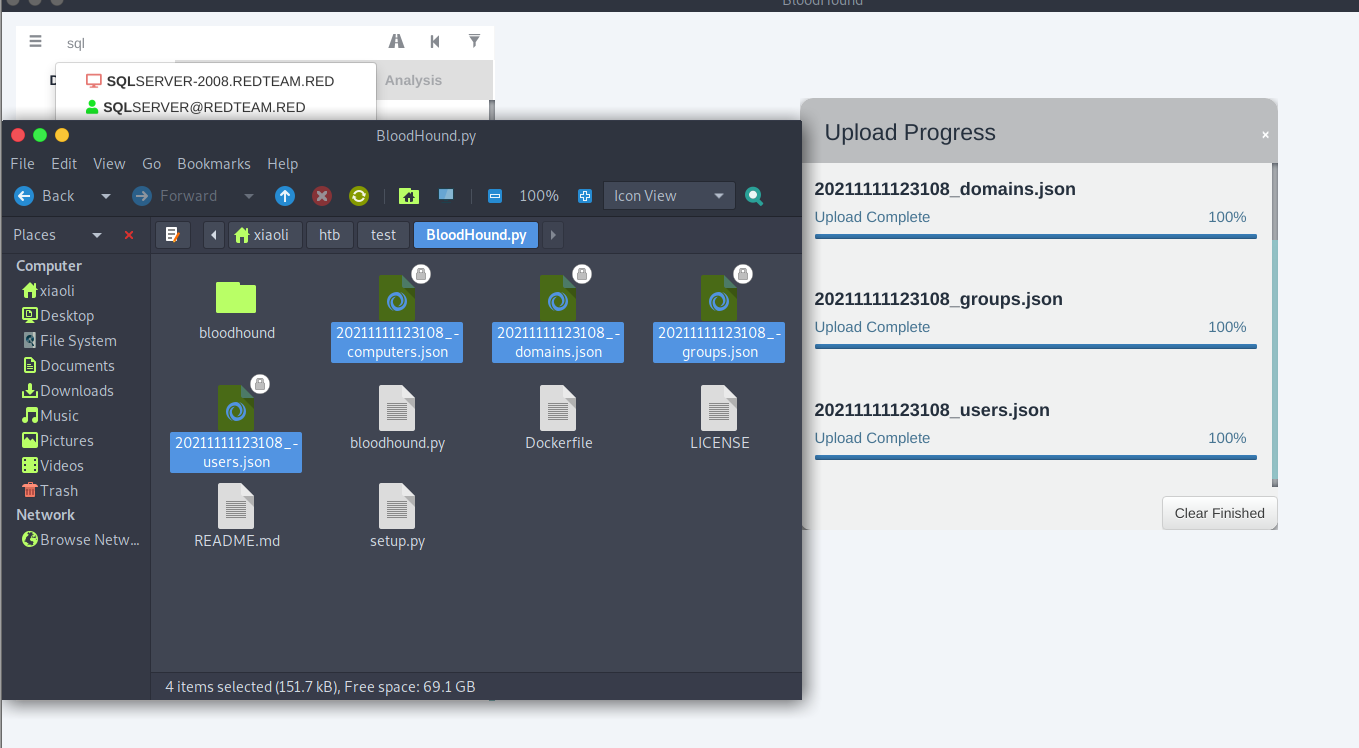
Task: Expand the Forward history dropdown arrow
Action: point(249,196)
